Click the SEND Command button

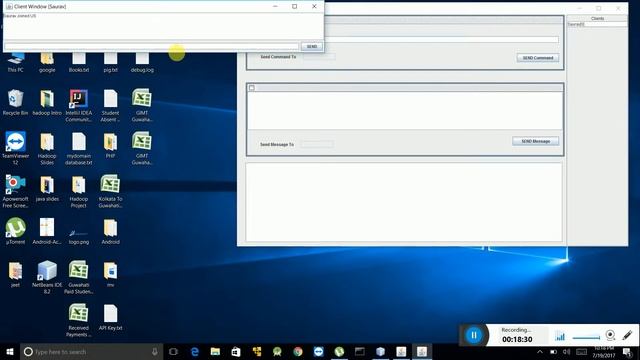[x=538, y=58]
